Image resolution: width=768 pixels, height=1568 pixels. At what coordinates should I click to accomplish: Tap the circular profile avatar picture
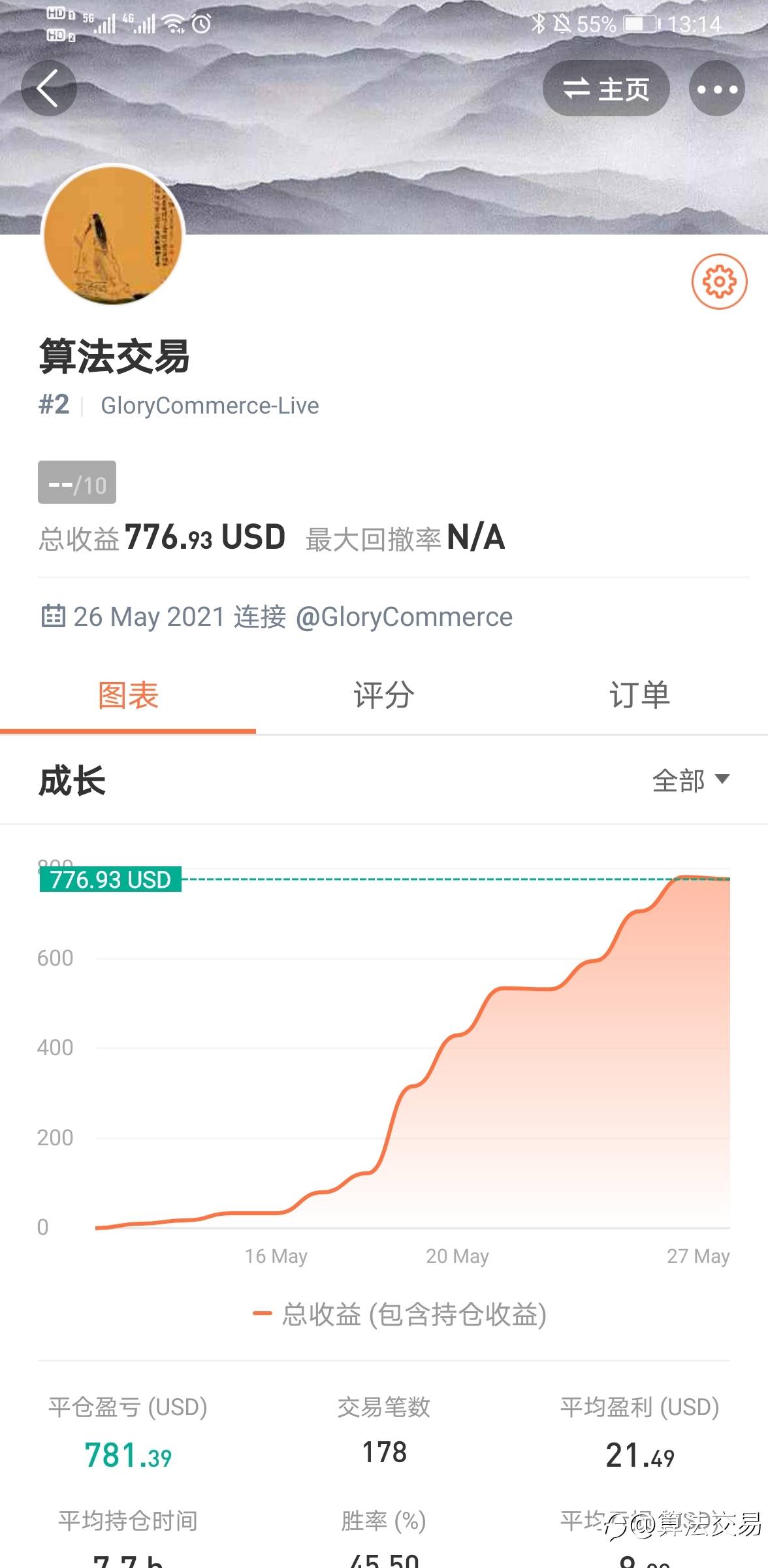[113, 236]
